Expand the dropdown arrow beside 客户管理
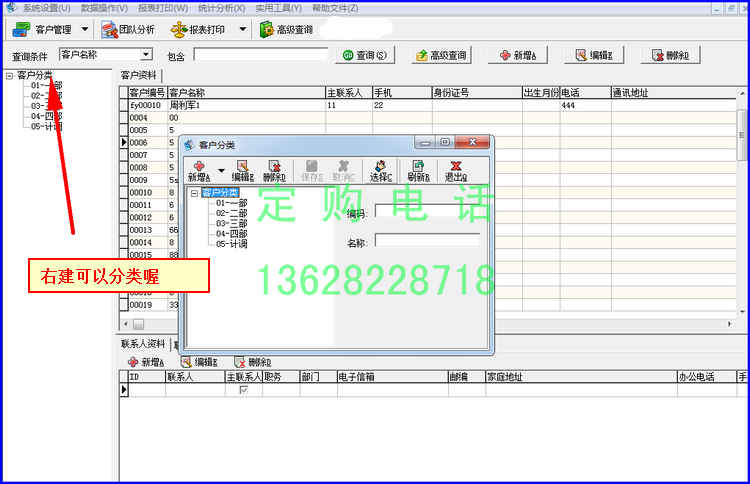Screen dimensions: 750x484 coord(85,29)
